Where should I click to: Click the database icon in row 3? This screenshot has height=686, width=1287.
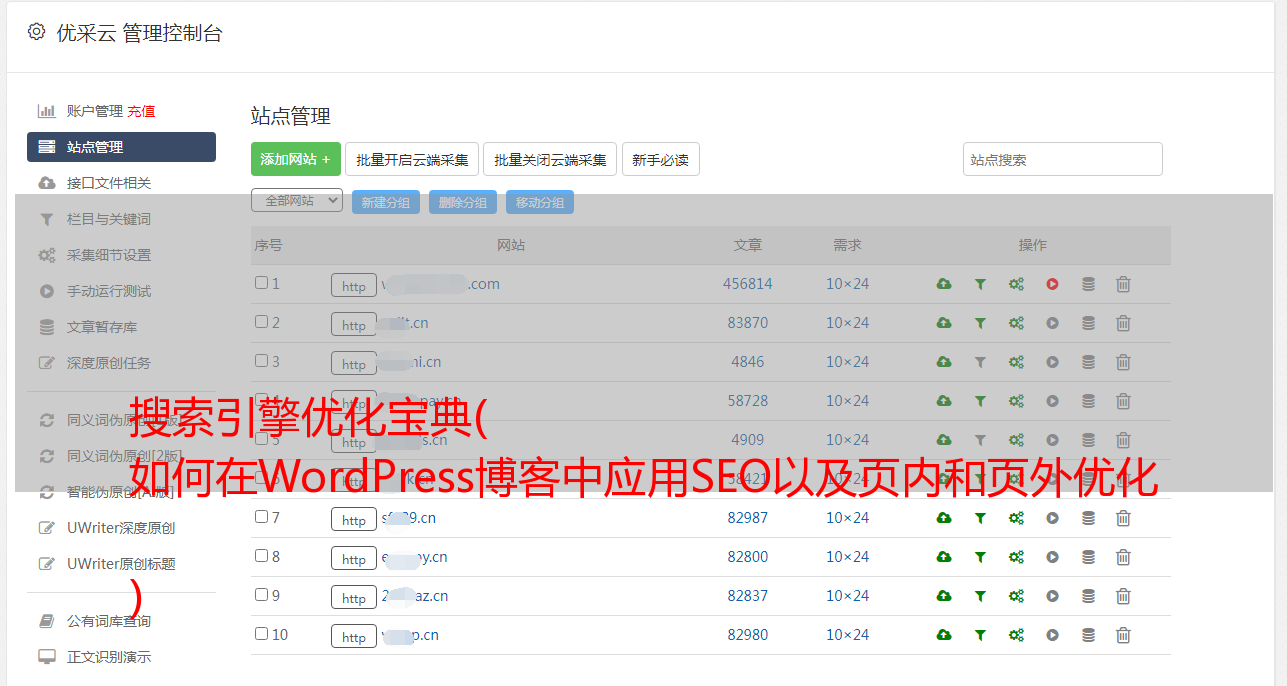(x=1088, y=362)
